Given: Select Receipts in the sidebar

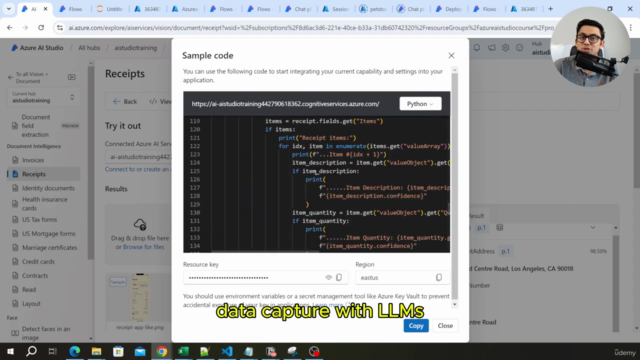Looking at the screenshot, I should point(43,174).
